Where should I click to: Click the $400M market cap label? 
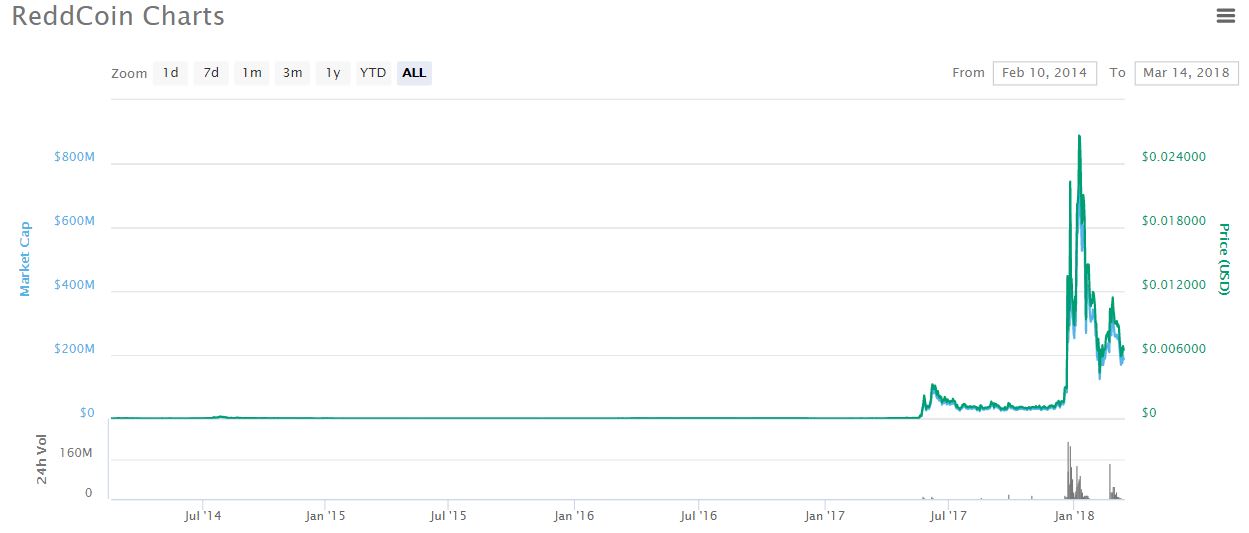74,285
